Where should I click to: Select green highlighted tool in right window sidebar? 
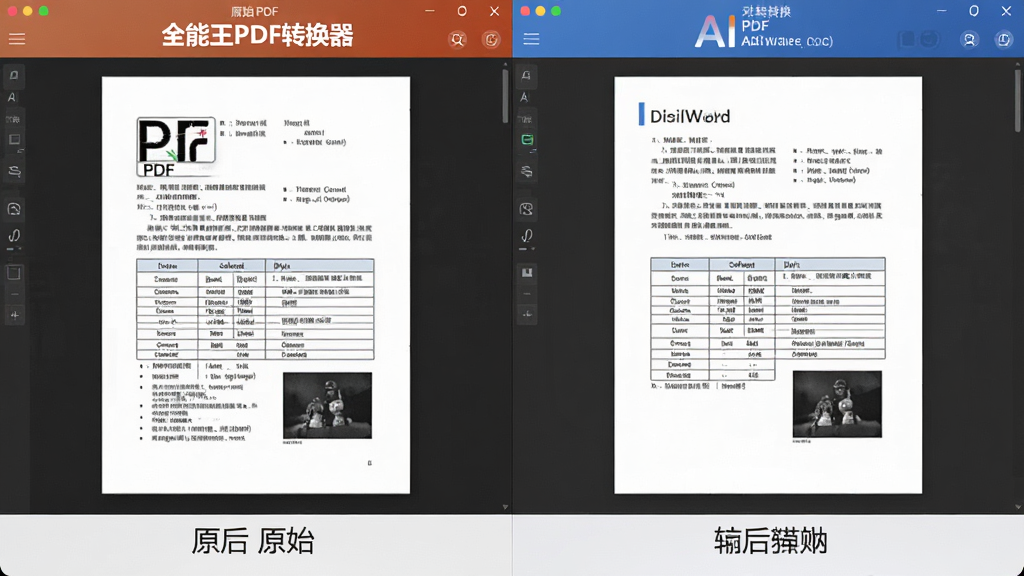tap(527, 140)
